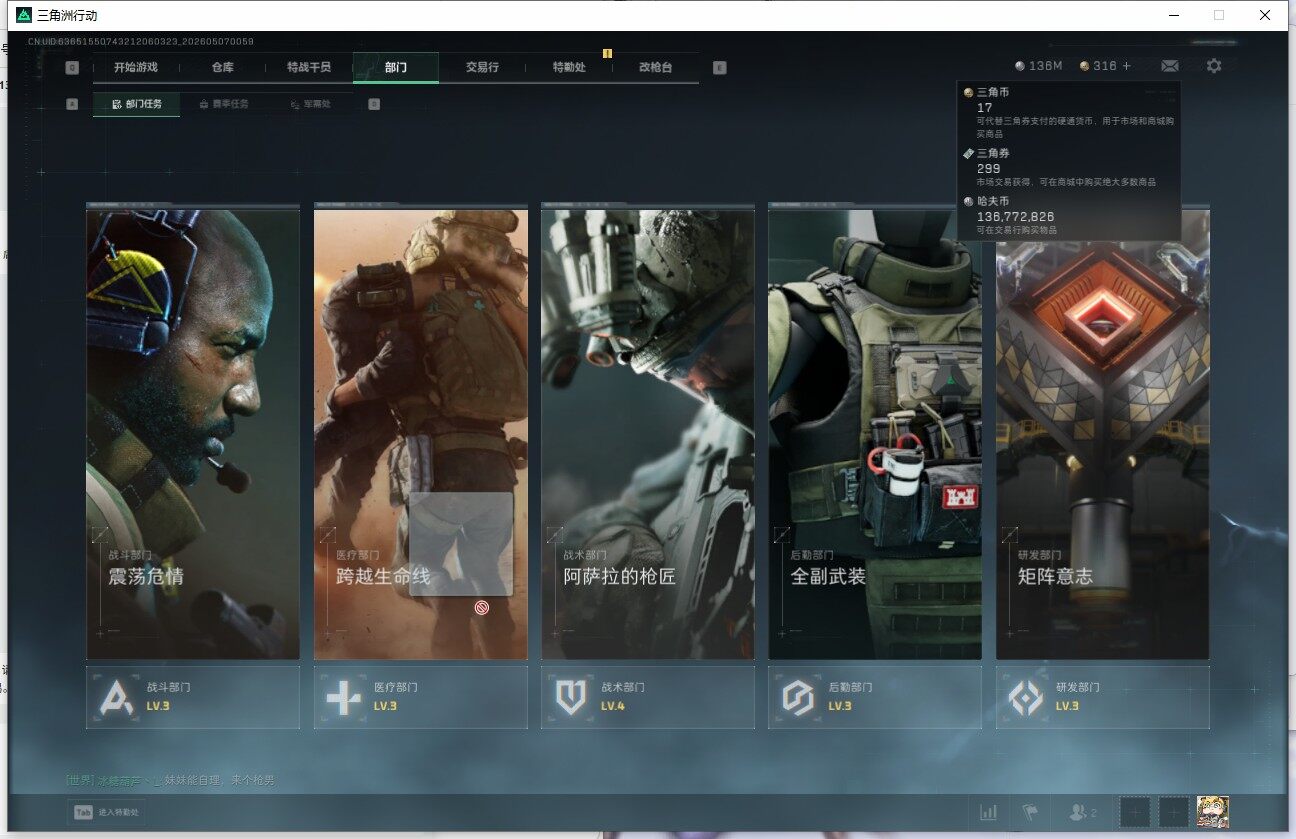Click the player avatar in bottom bar
Viewport: 1296px width, 839px height.
click(1213, 811)
